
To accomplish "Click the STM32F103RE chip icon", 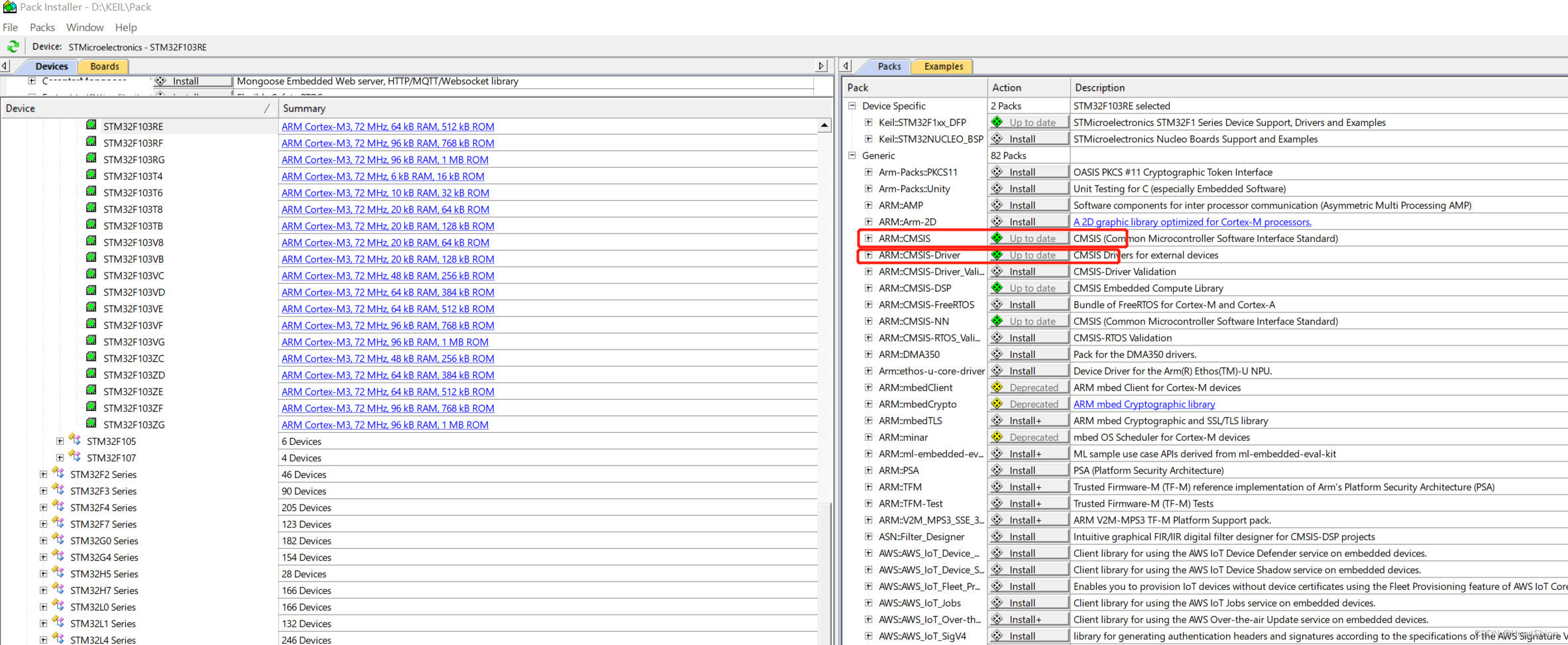I will 91,125.
